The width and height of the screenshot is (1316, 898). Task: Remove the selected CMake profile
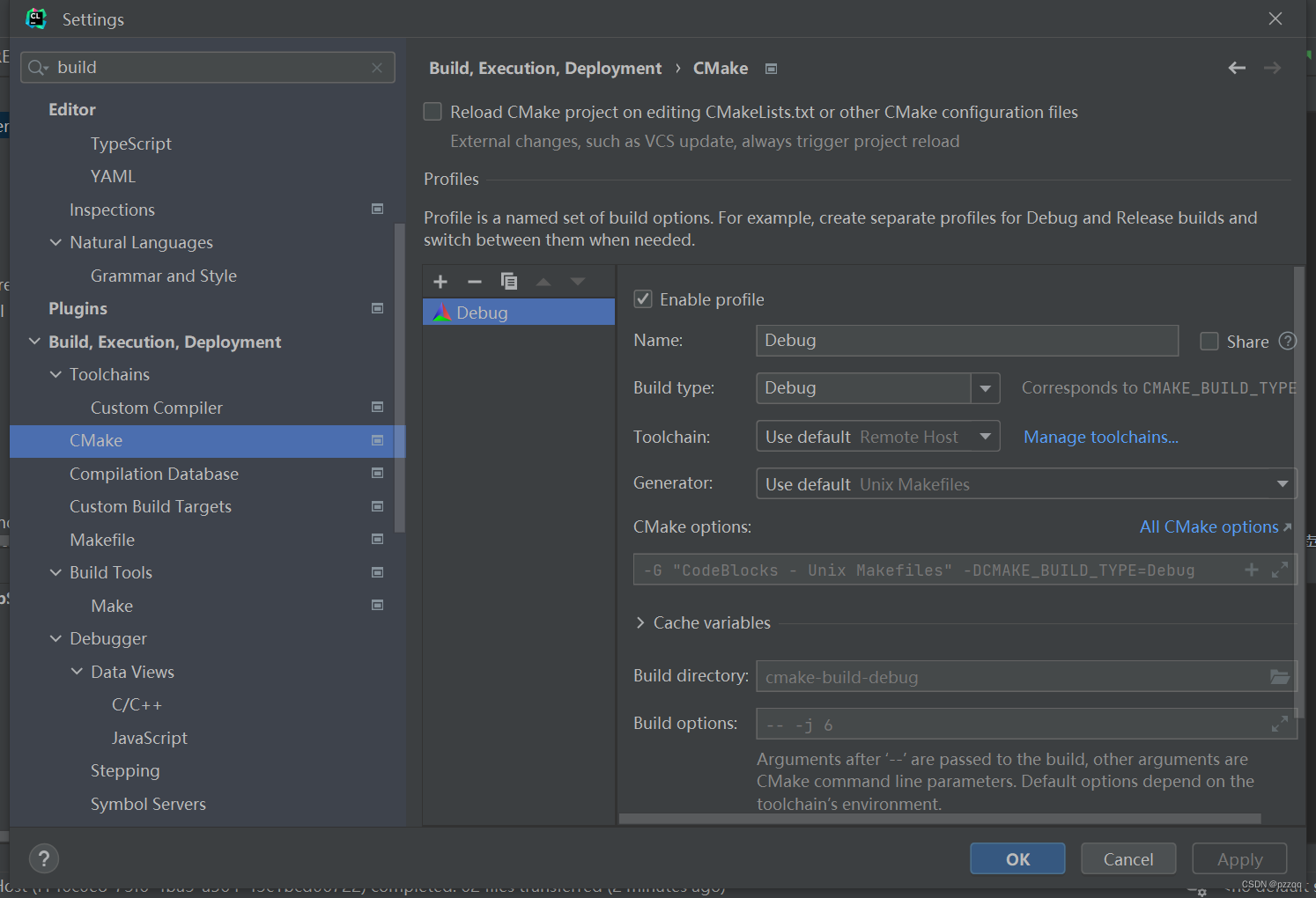475,282
